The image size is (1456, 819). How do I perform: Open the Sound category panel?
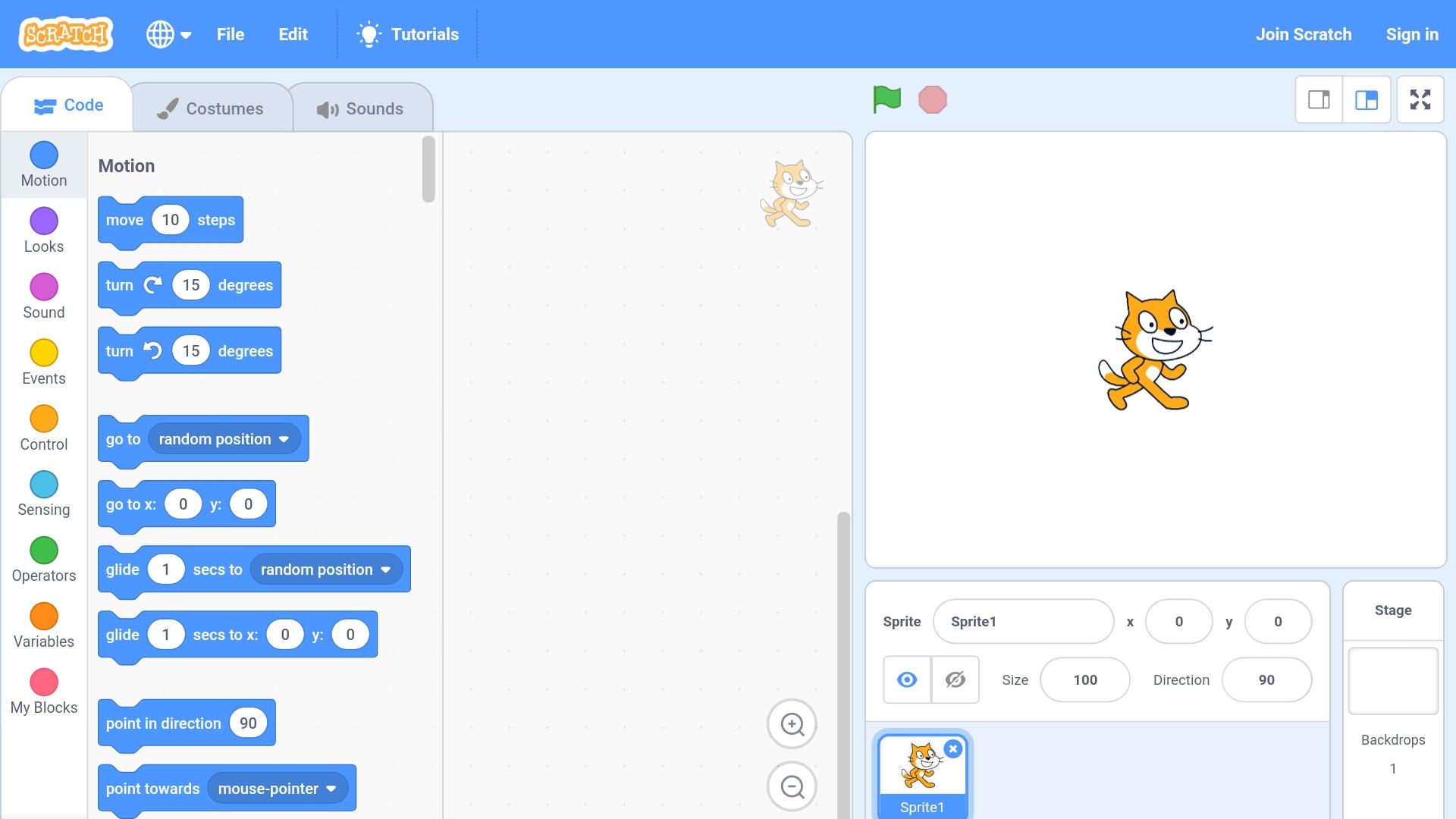(44, 297)
